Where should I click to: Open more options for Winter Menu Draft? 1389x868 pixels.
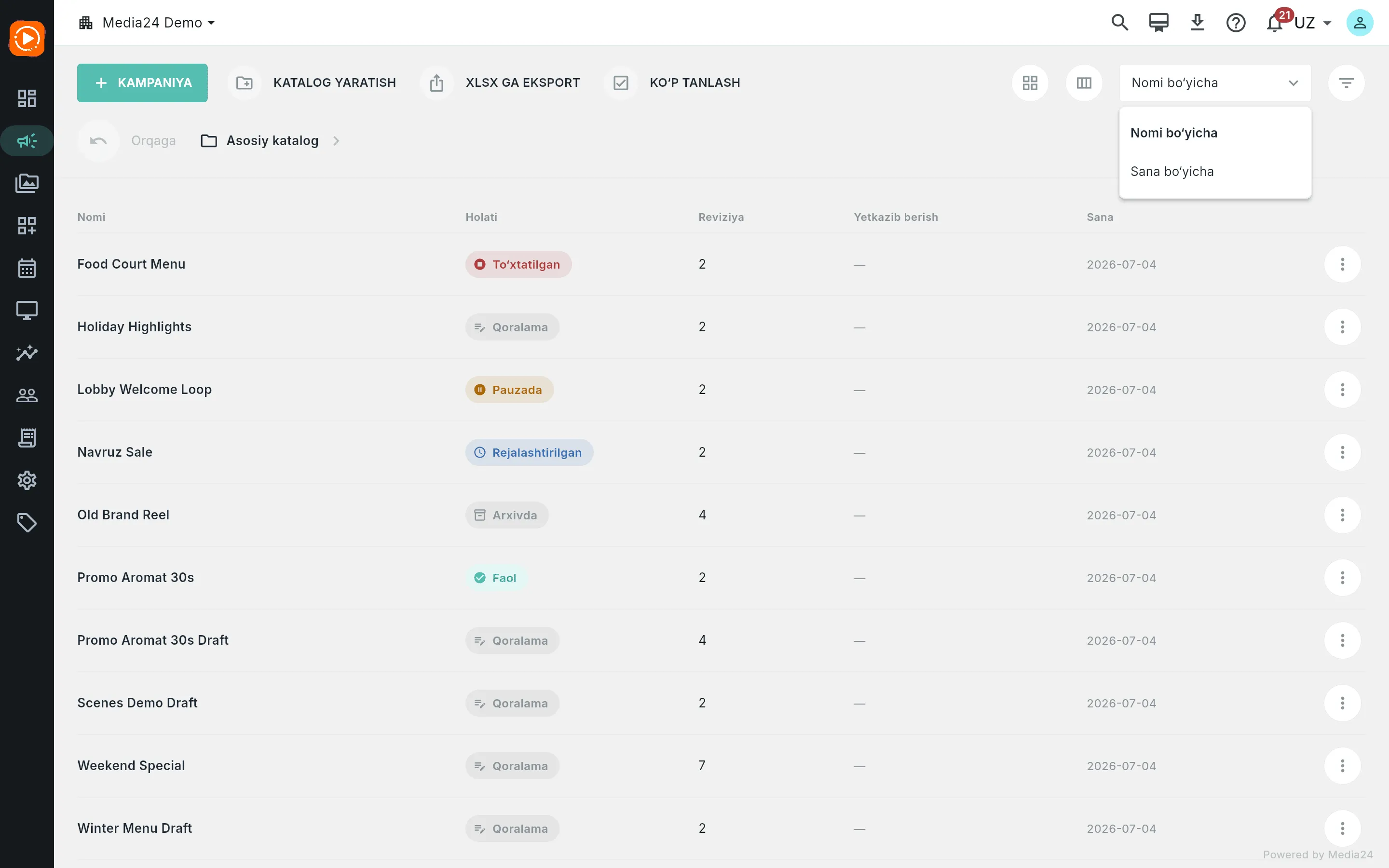[1342, 828]
